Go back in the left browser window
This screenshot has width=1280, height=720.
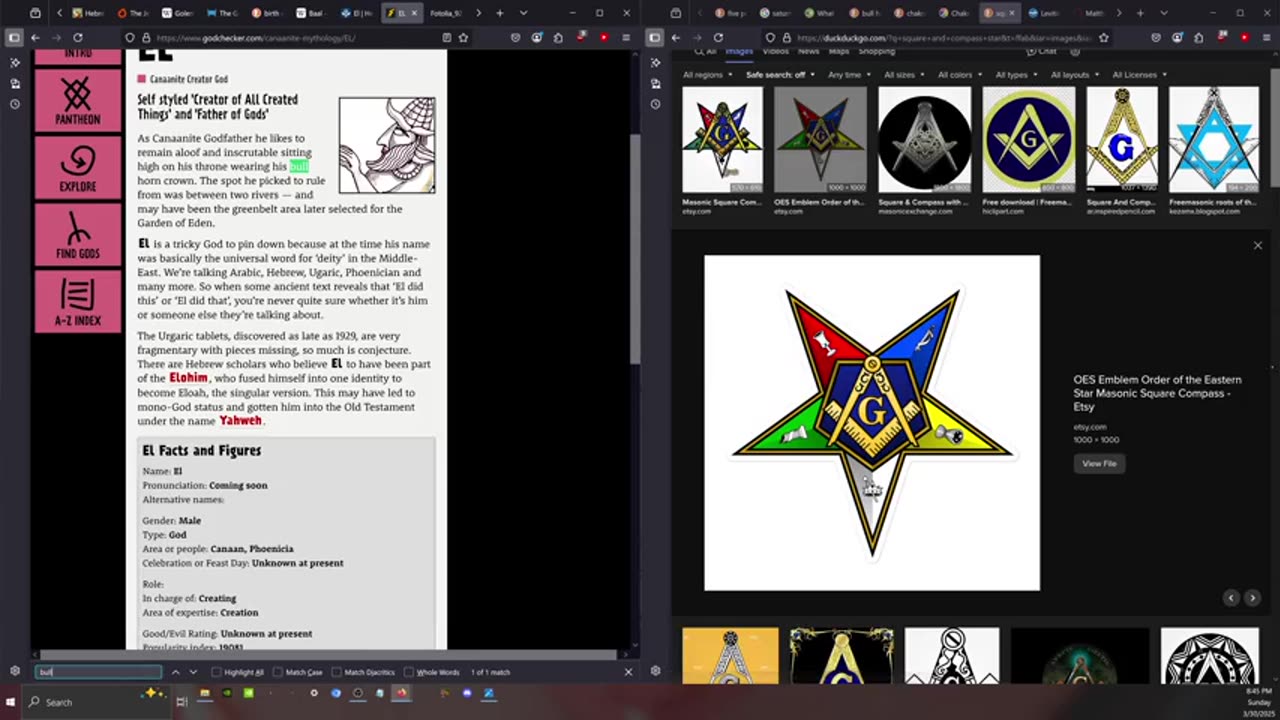[x=35, y=37]
